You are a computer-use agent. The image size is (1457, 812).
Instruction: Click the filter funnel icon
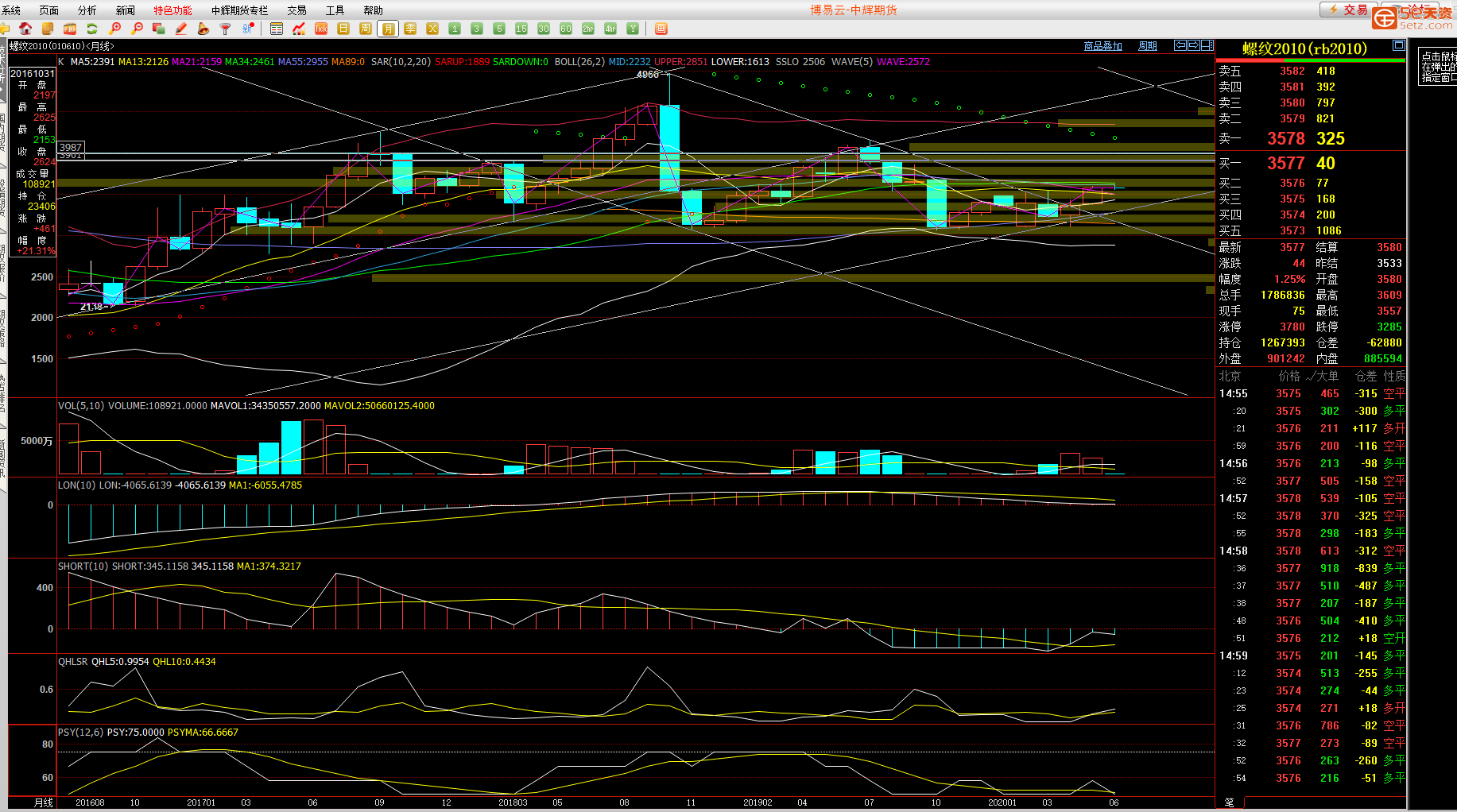226,29
